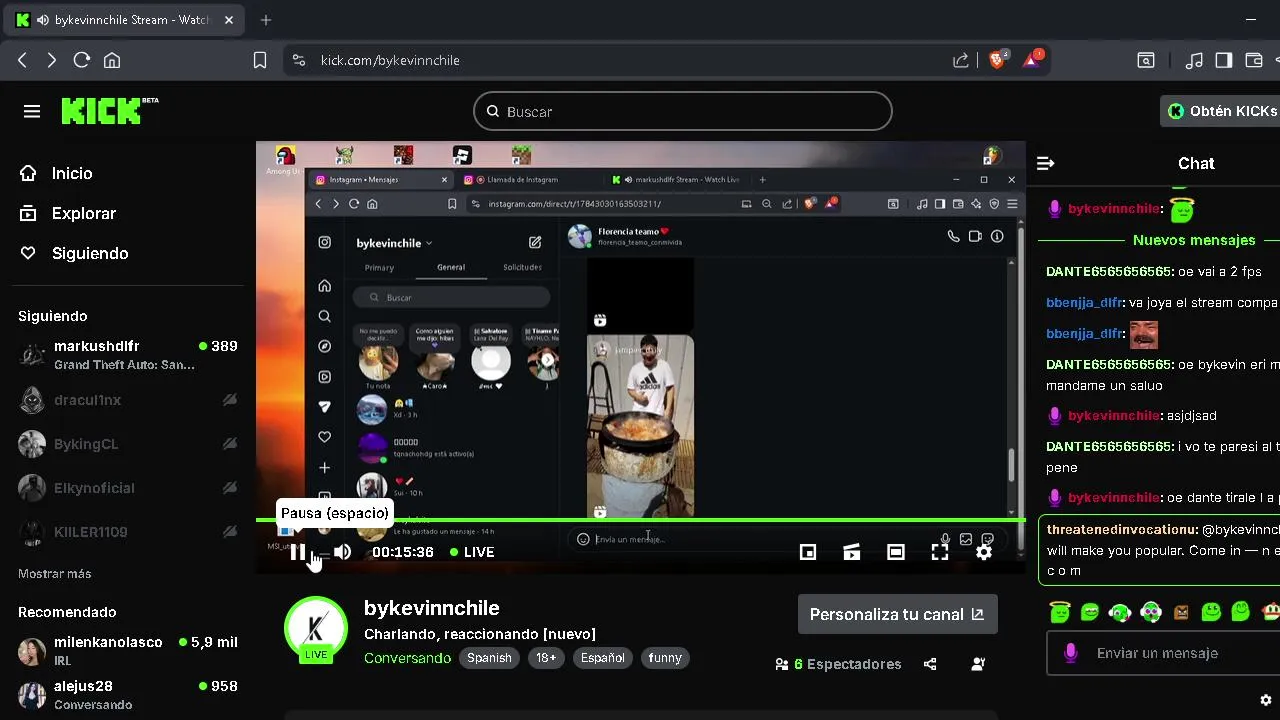
Task: Go to Inicio in sidebar
Action: coord(58,173)
